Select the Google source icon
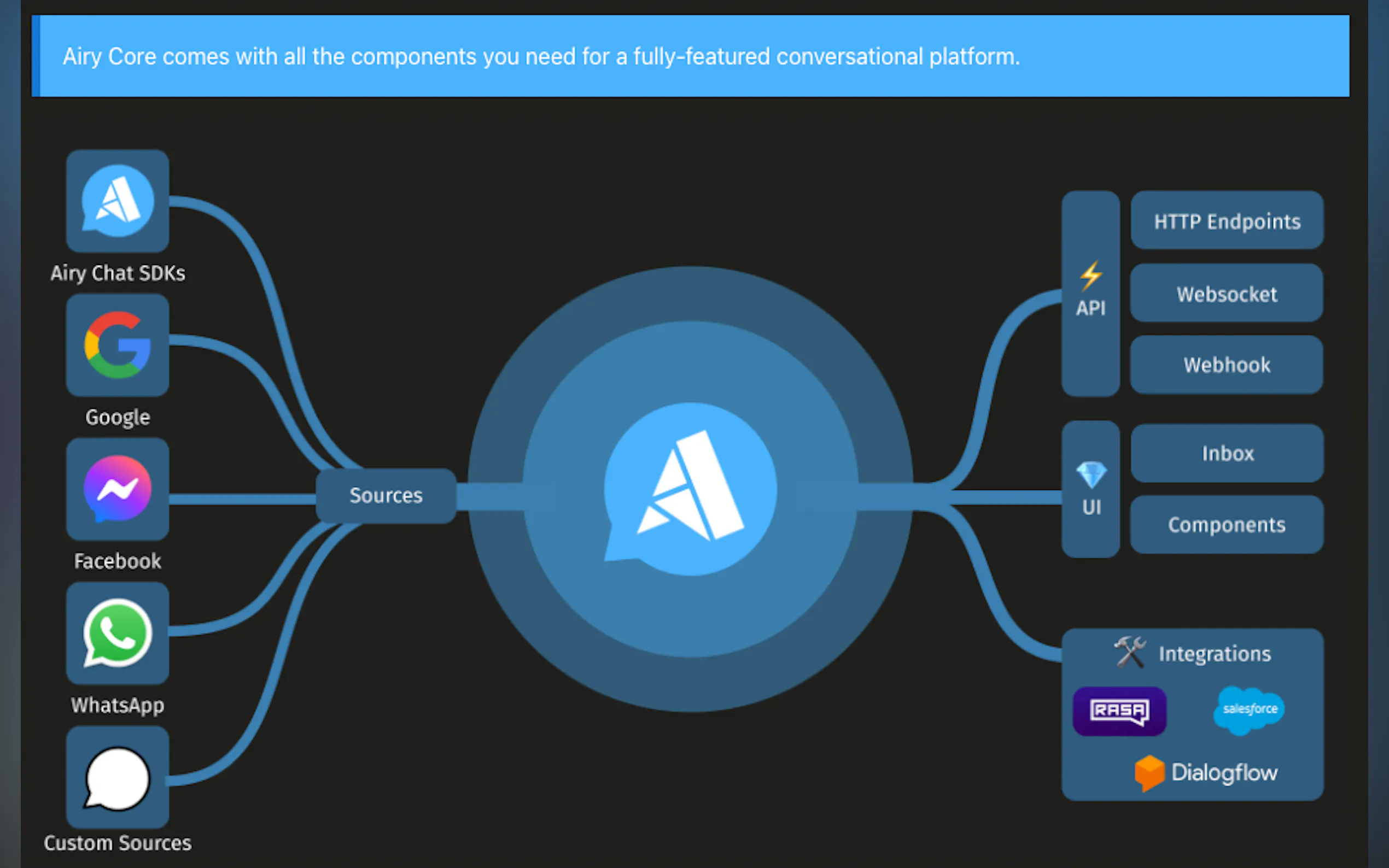 118,345
